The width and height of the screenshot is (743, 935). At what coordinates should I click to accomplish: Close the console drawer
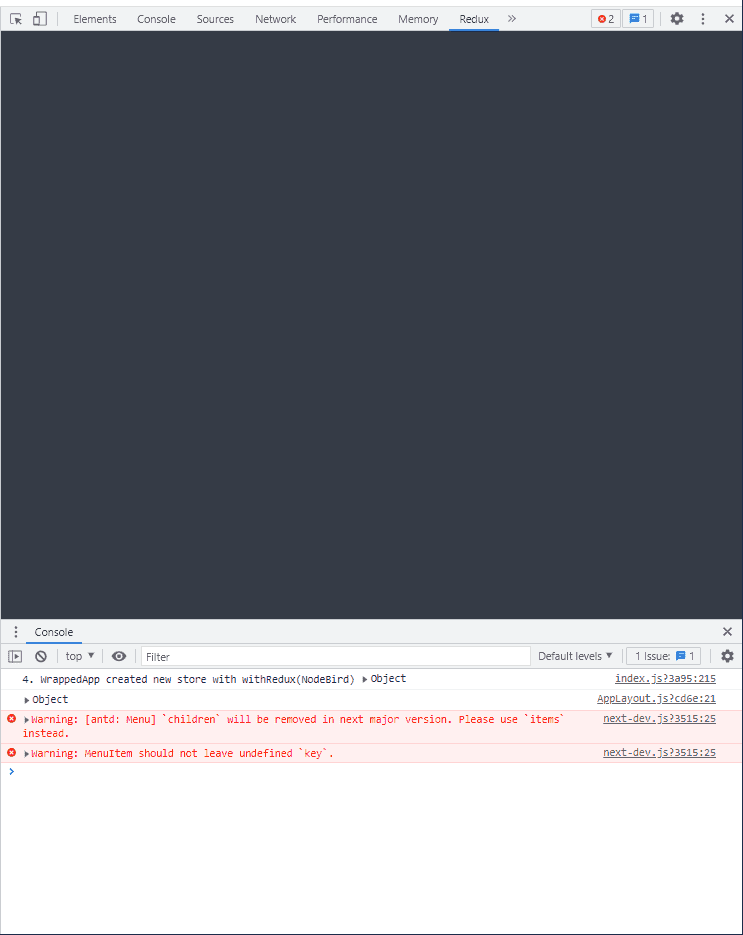coord(727,631)
